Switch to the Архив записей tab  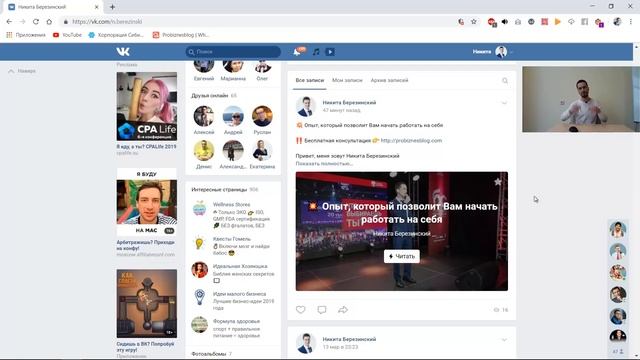(389, 80)
